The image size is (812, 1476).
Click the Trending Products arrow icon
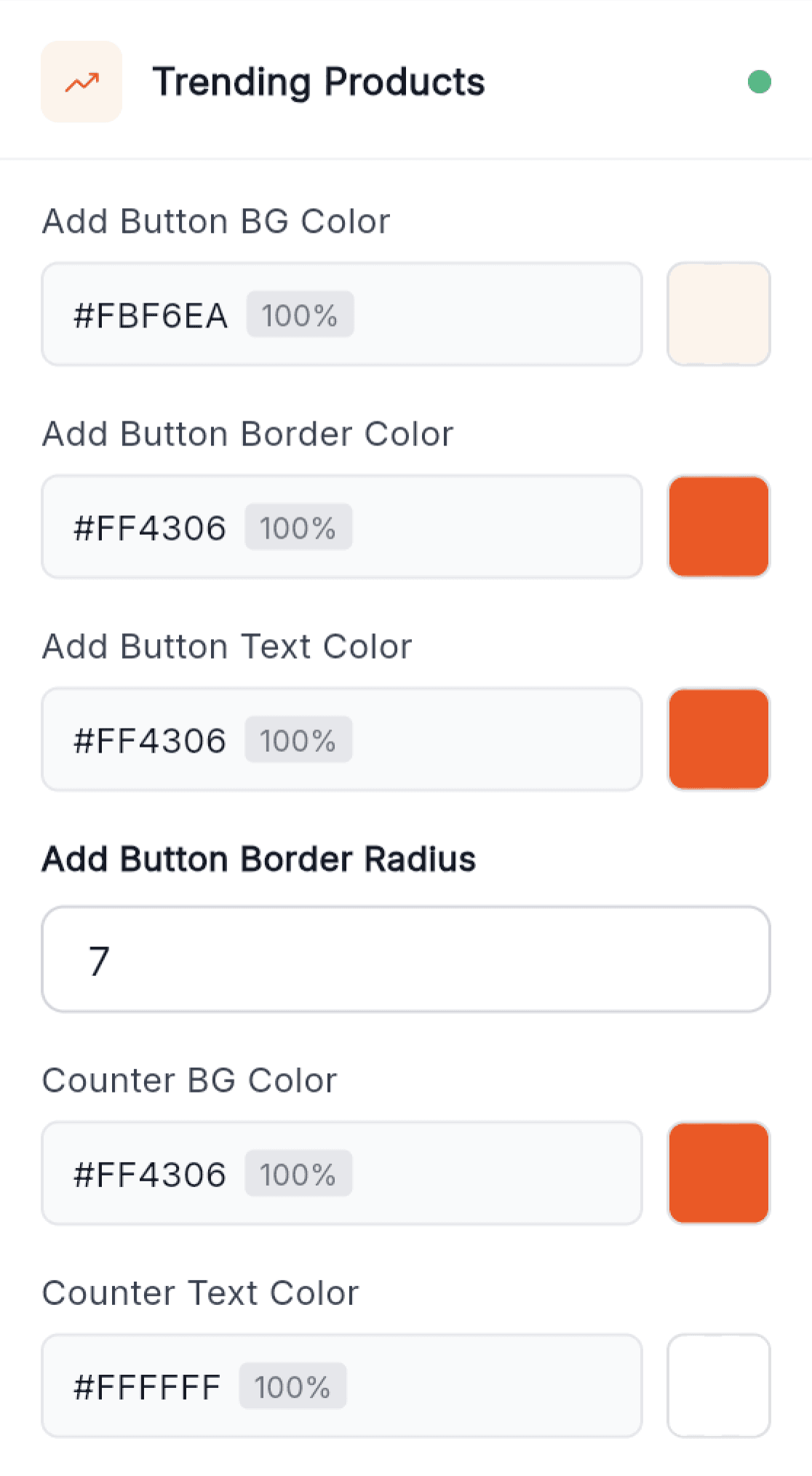point(81,82)
